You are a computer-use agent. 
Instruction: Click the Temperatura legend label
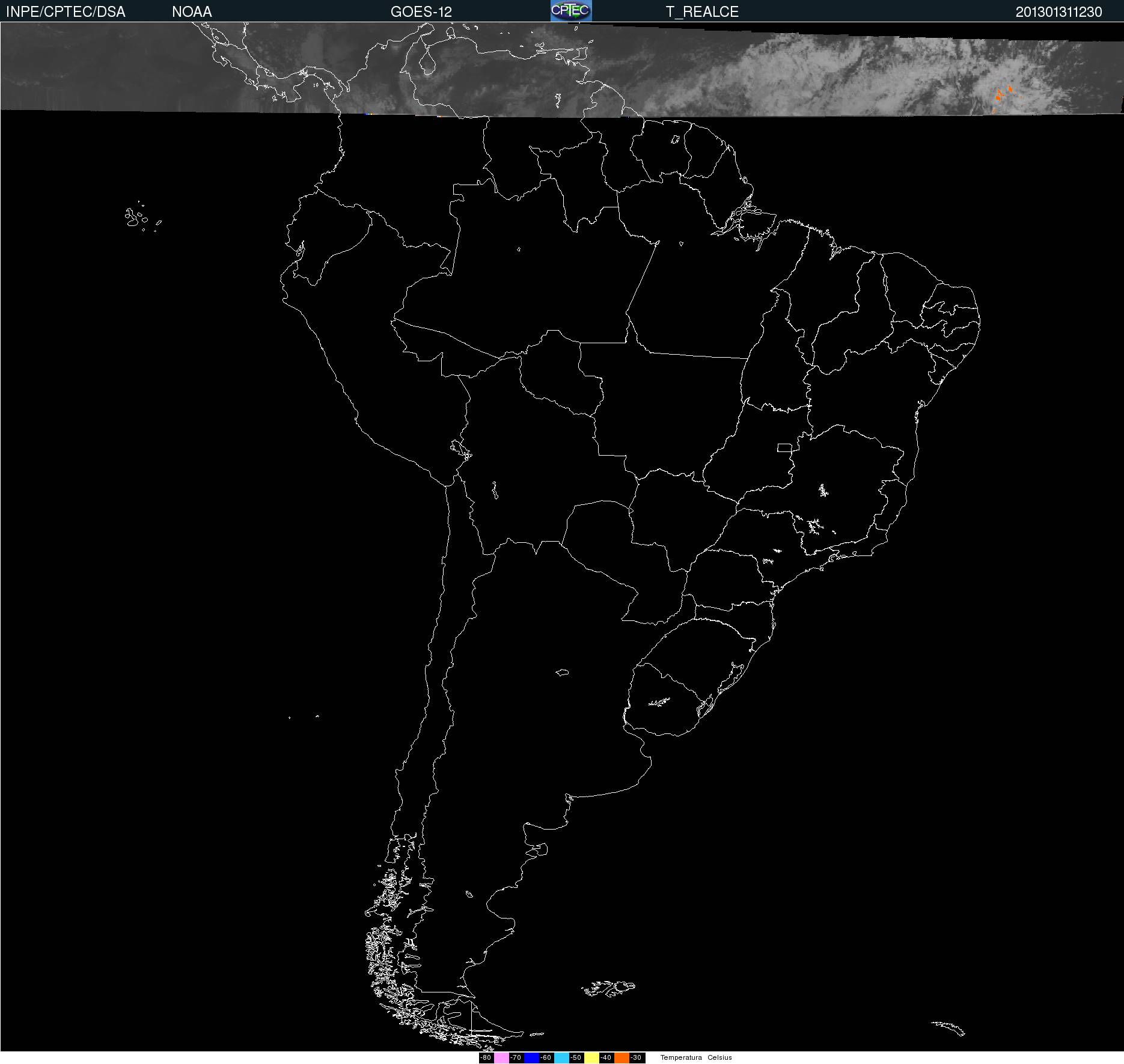tap(681, 1058)
